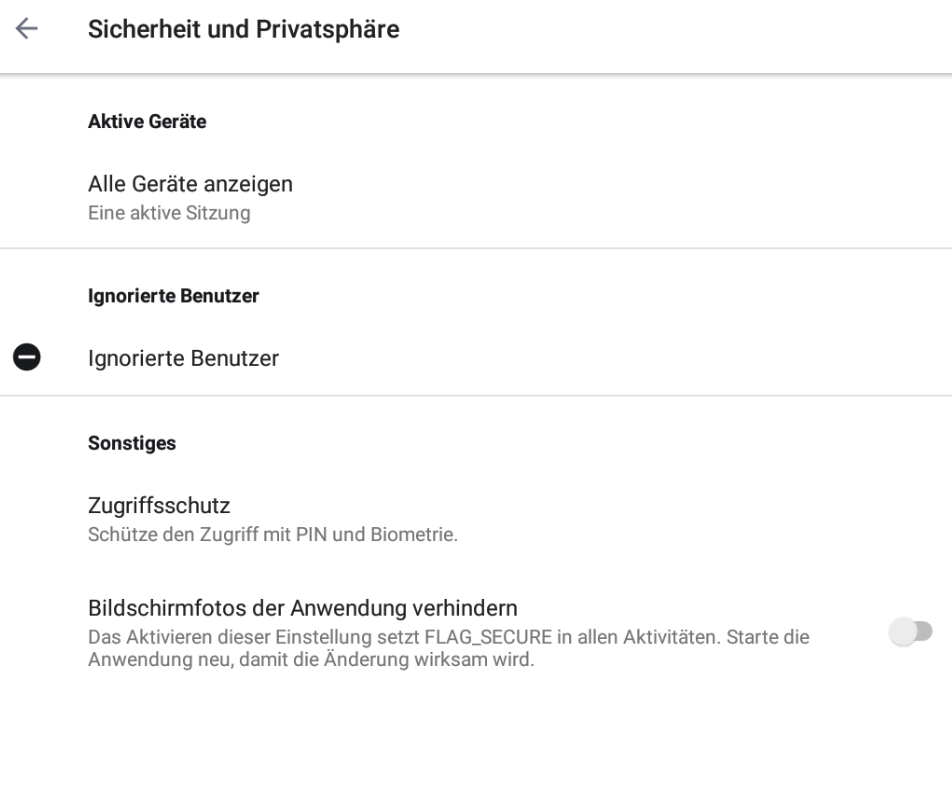952x800 pixels.
Task: Click the word Biometrie in the description
Action: (x=421, y=535)
